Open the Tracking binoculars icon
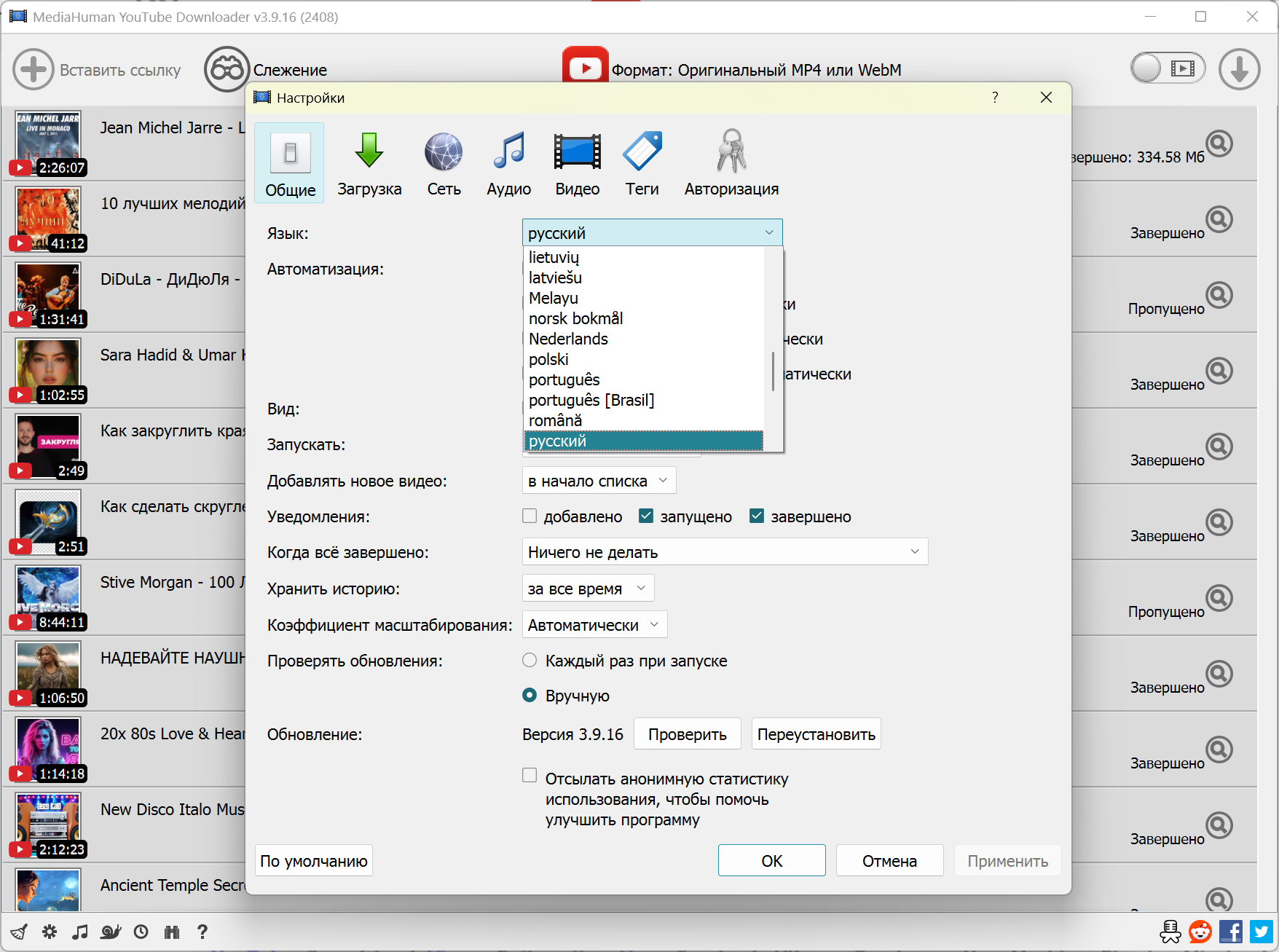 227,70
